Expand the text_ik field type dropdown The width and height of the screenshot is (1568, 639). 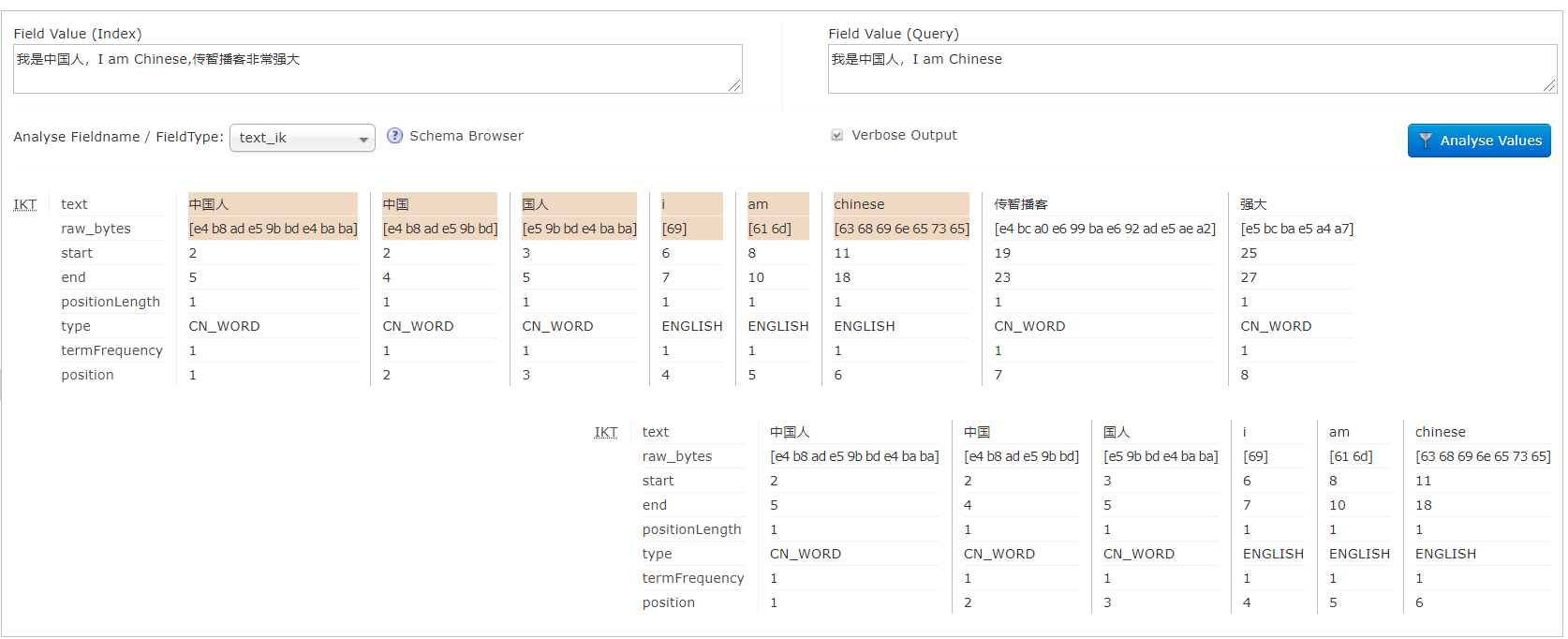click(302, 138)
